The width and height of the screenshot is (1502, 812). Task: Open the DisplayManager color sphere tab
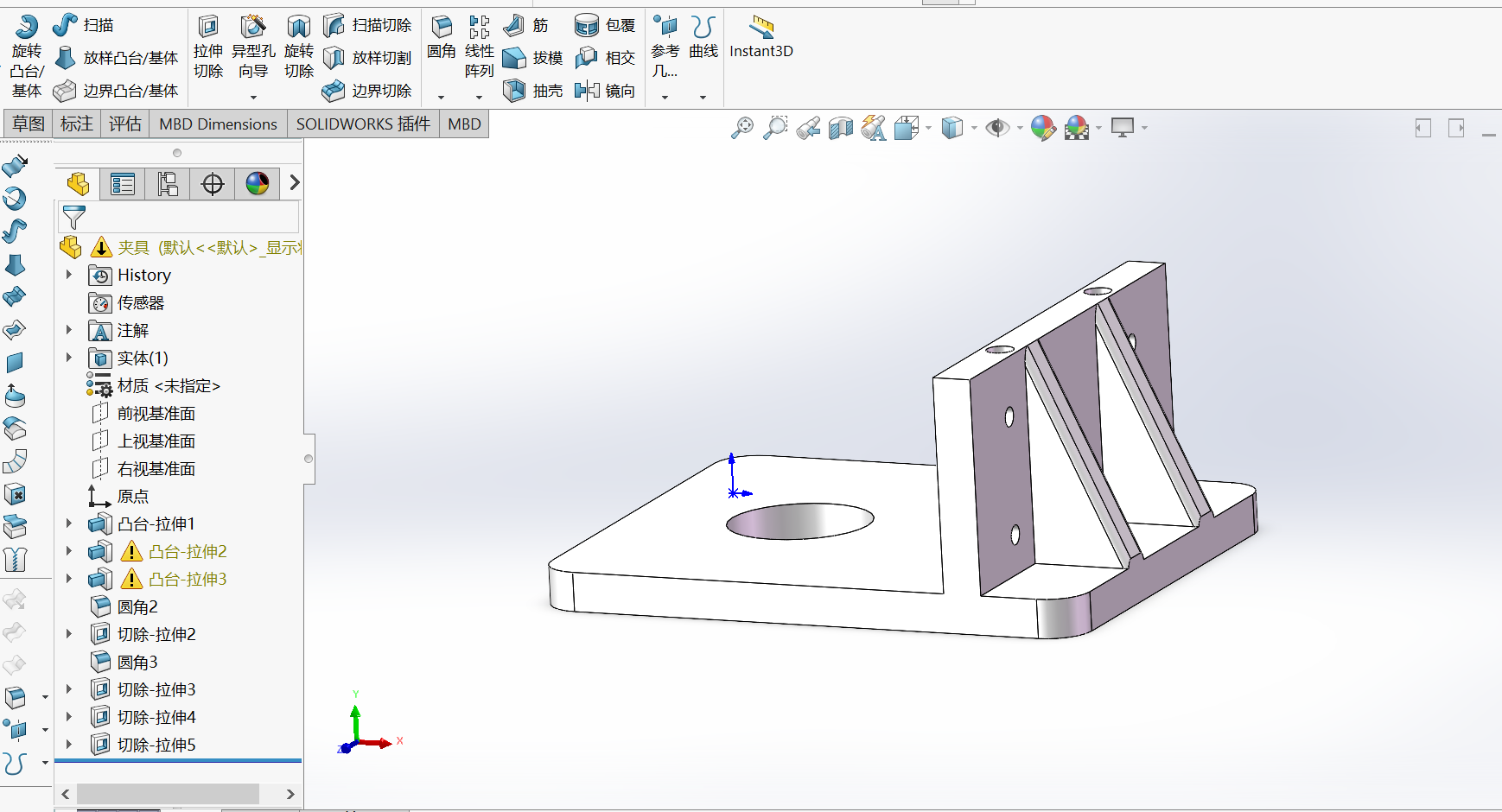258,183
